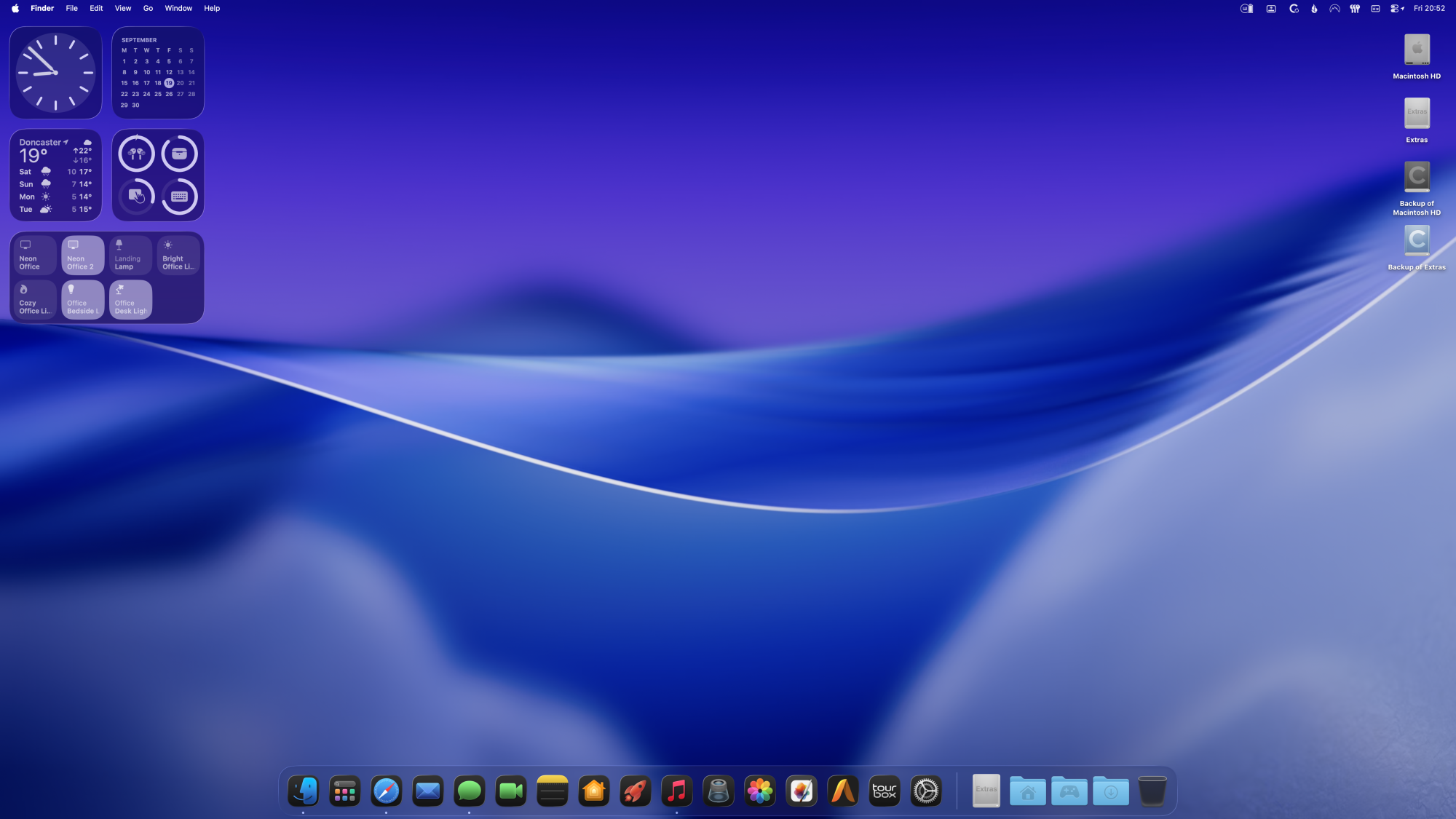Click the Fri 20:52 clock in menu bar

[x=1429, y=9]
